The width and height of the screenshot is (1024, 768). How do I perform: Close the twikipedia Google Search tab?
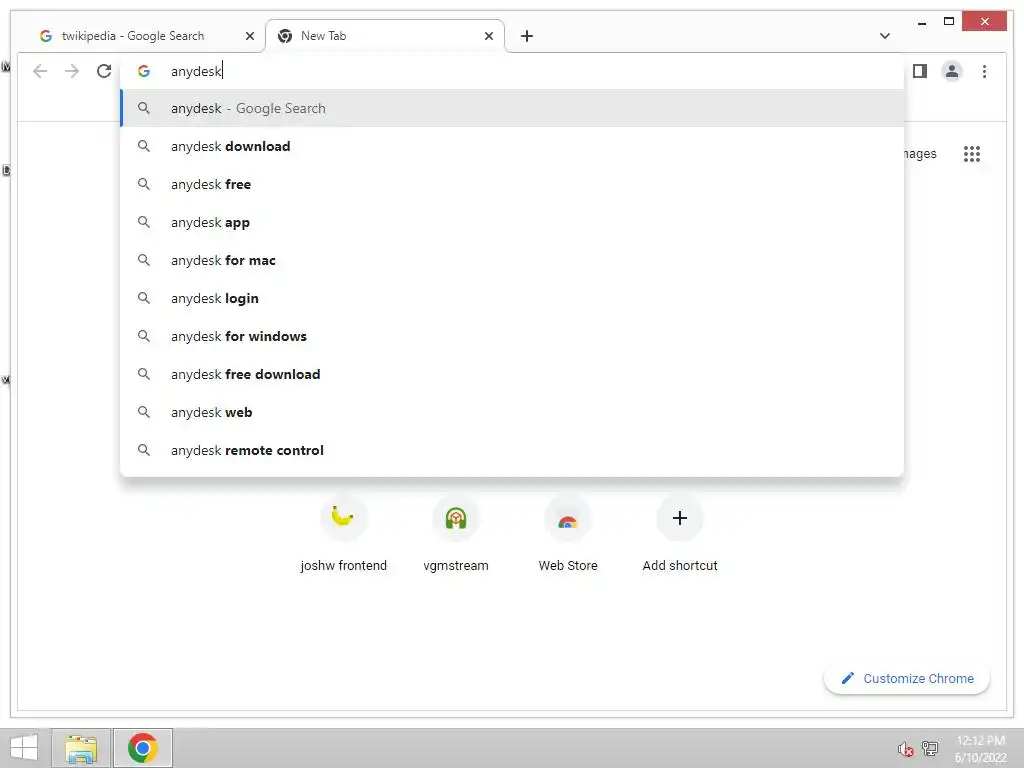(x=249, y=36)
